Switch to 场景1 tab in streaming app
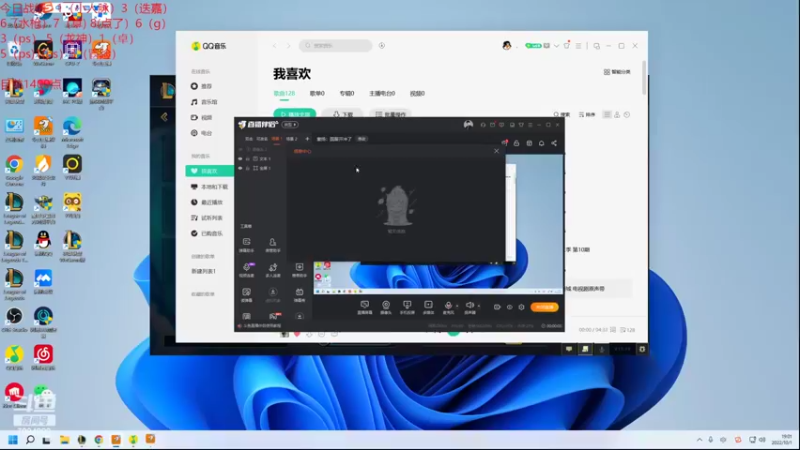The height and width of the screenshot is (450, 800). coord(276,139)
